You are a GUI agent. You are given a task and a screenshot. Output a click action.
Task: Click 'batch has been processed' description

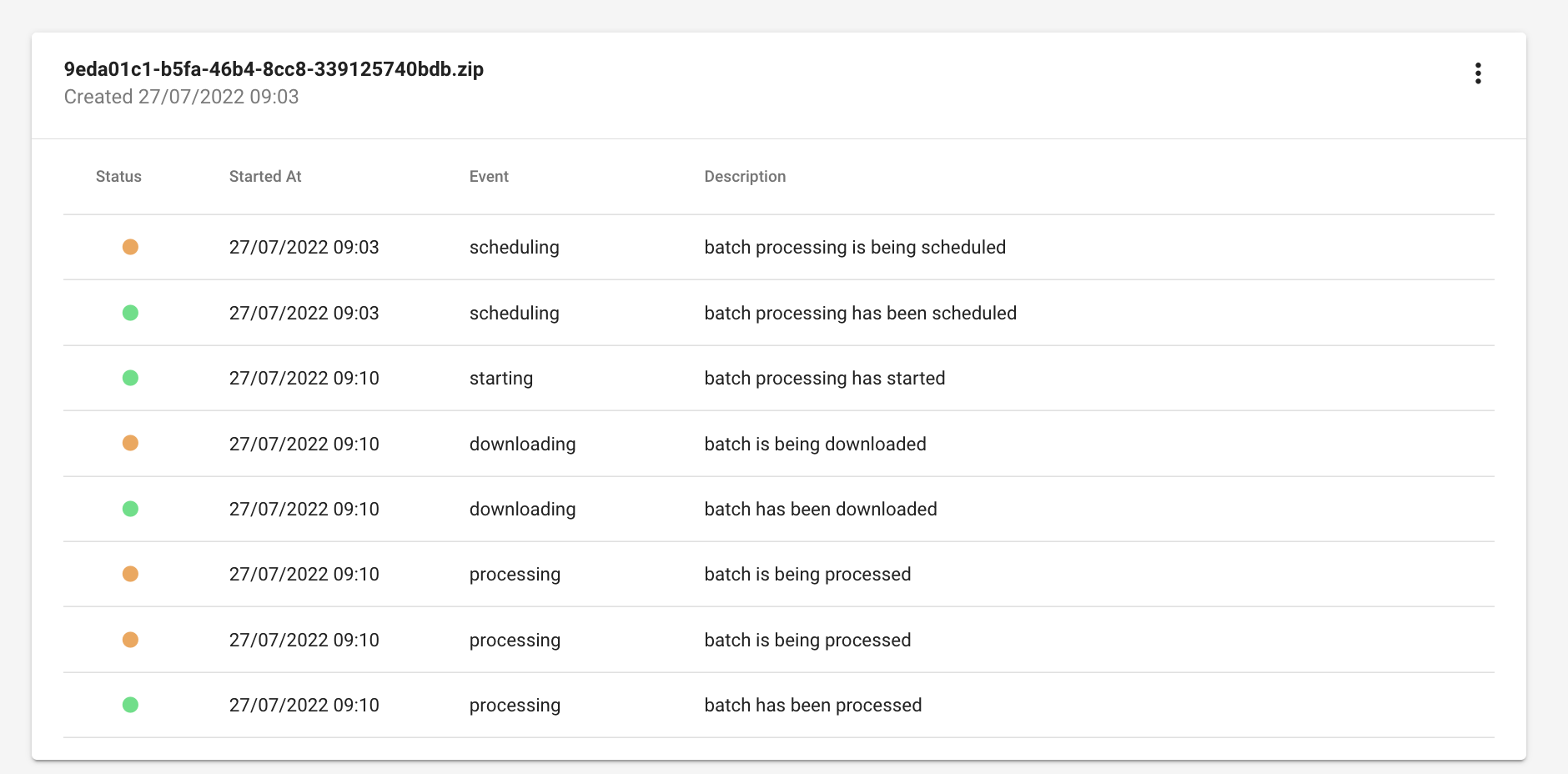(x=813, y=706)
